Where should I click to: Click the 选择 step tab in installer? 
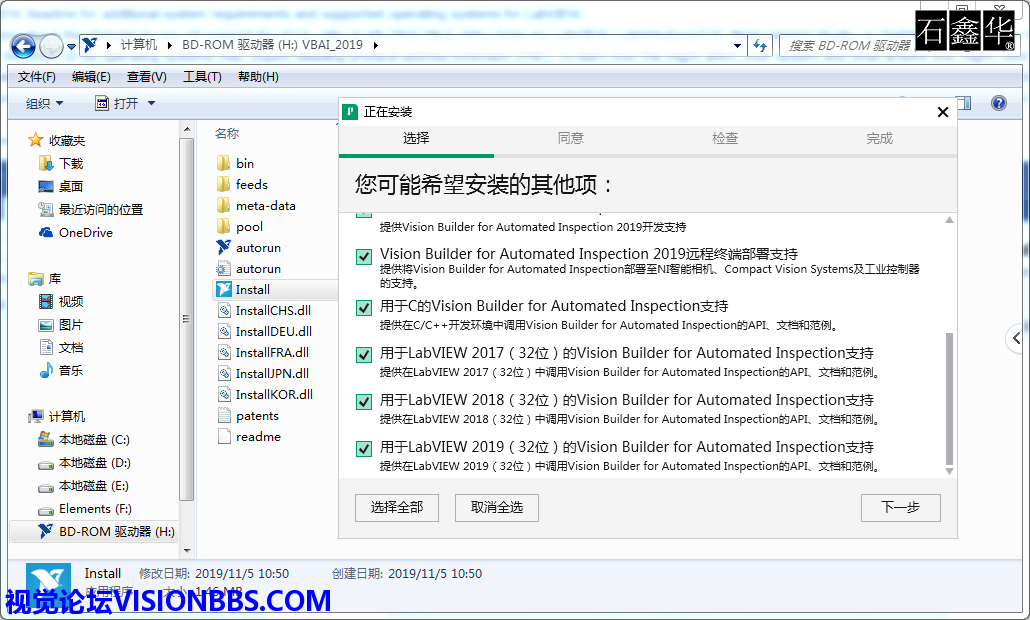tap(416, 139)
